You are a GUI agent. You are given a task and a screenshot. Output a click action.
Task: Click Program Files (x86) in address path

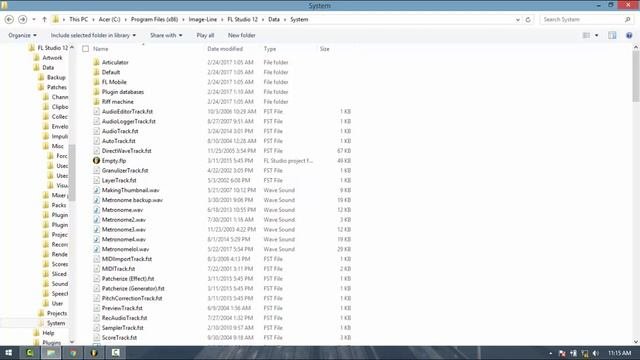[x=154, y=20]
